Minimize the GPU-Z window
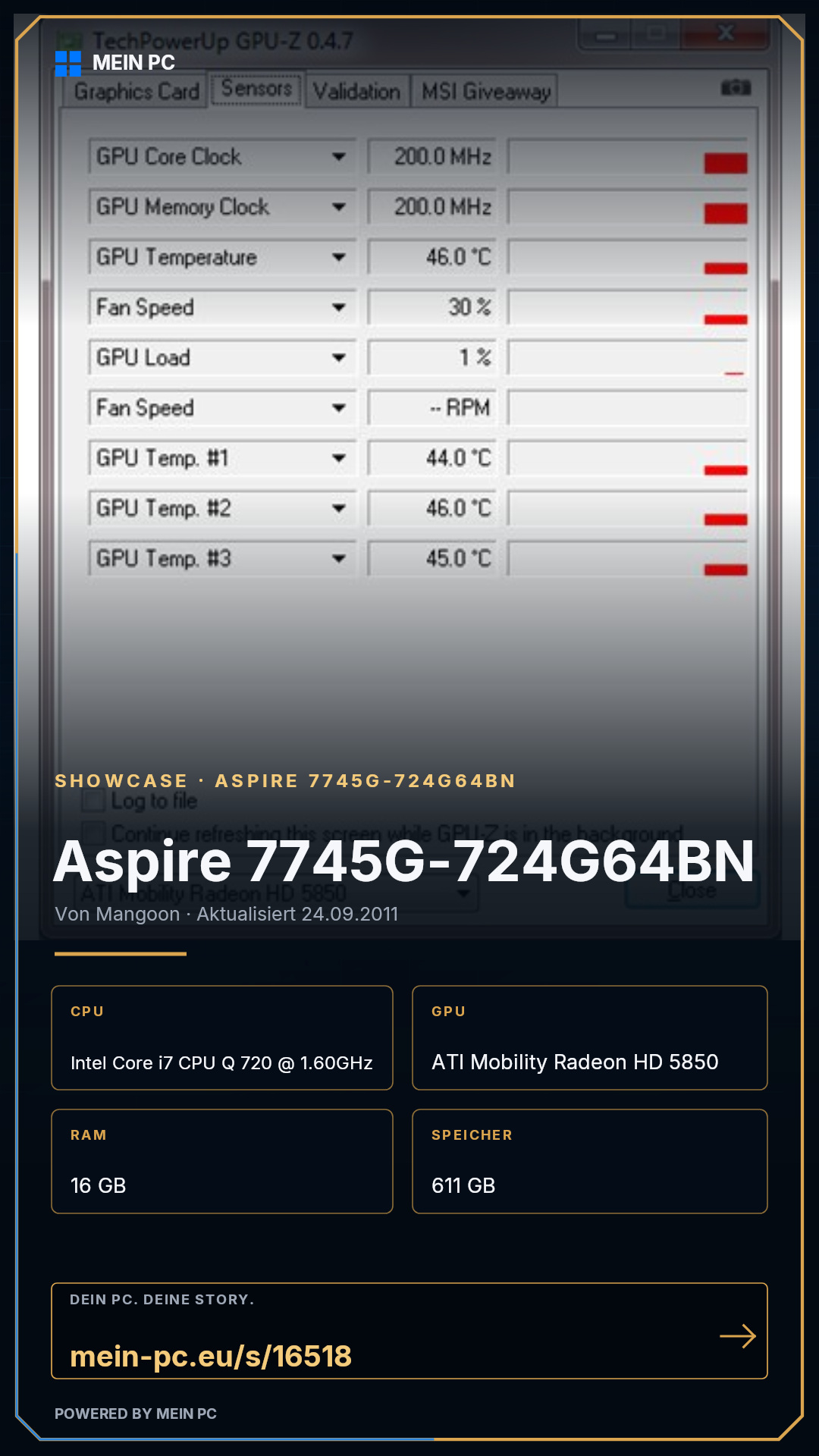 click(x=605, y=35)
